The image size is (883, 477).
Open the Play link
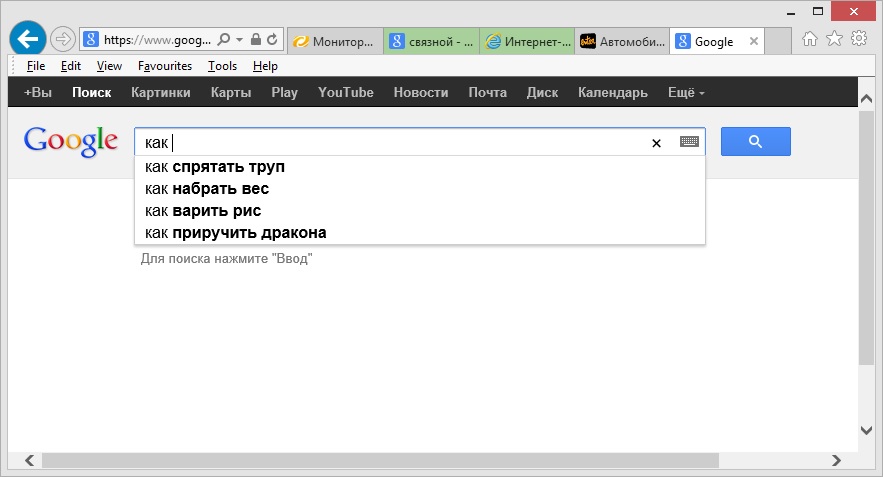click(284, 92)
